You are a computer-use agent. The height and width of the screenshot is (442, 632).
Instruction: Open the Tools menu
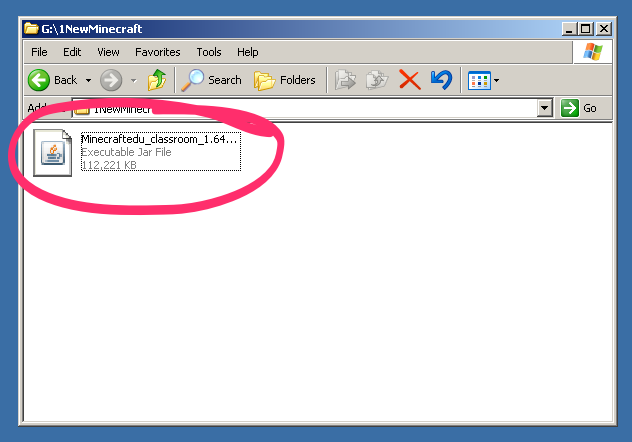click(x=209, y=52)
